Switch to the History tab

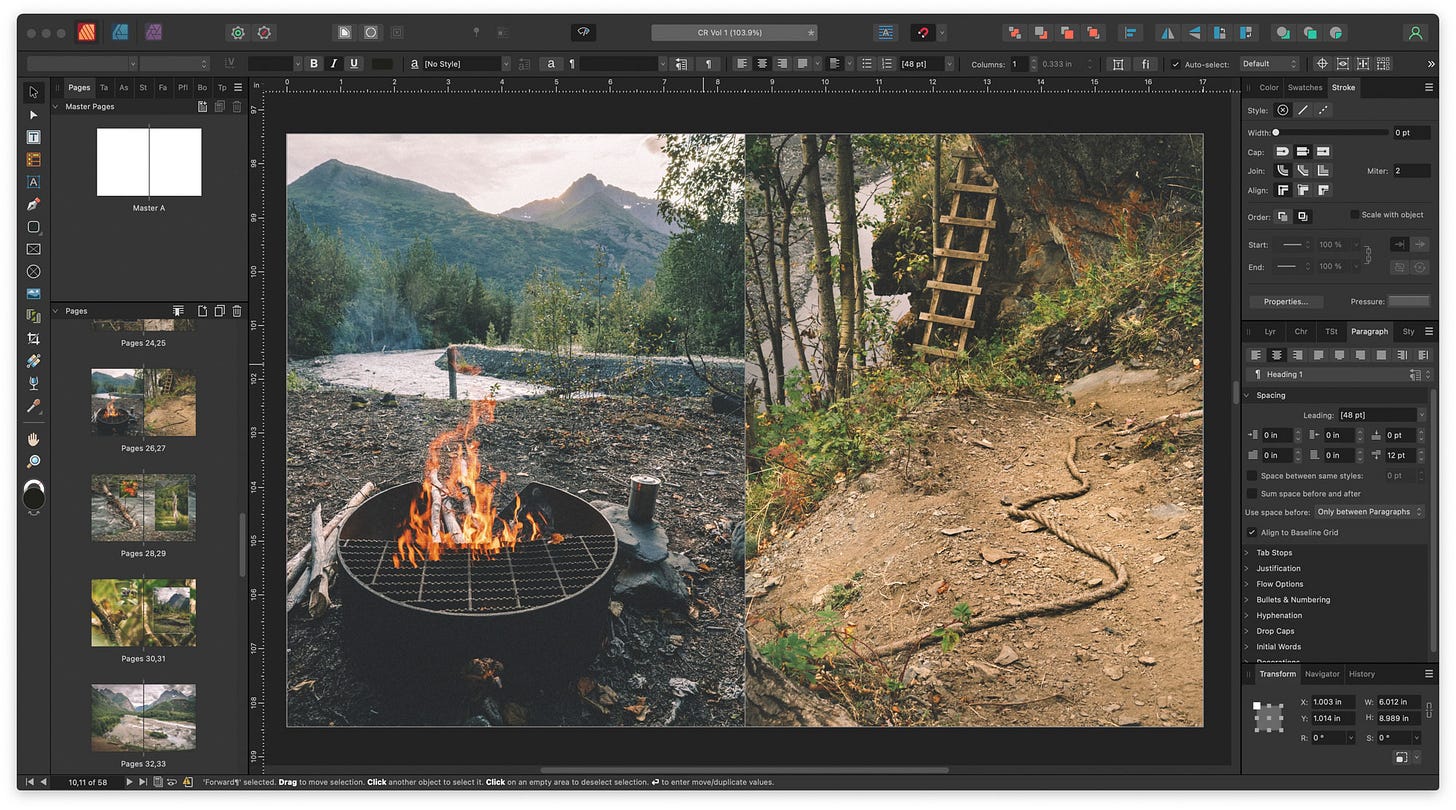[1361, 674]
